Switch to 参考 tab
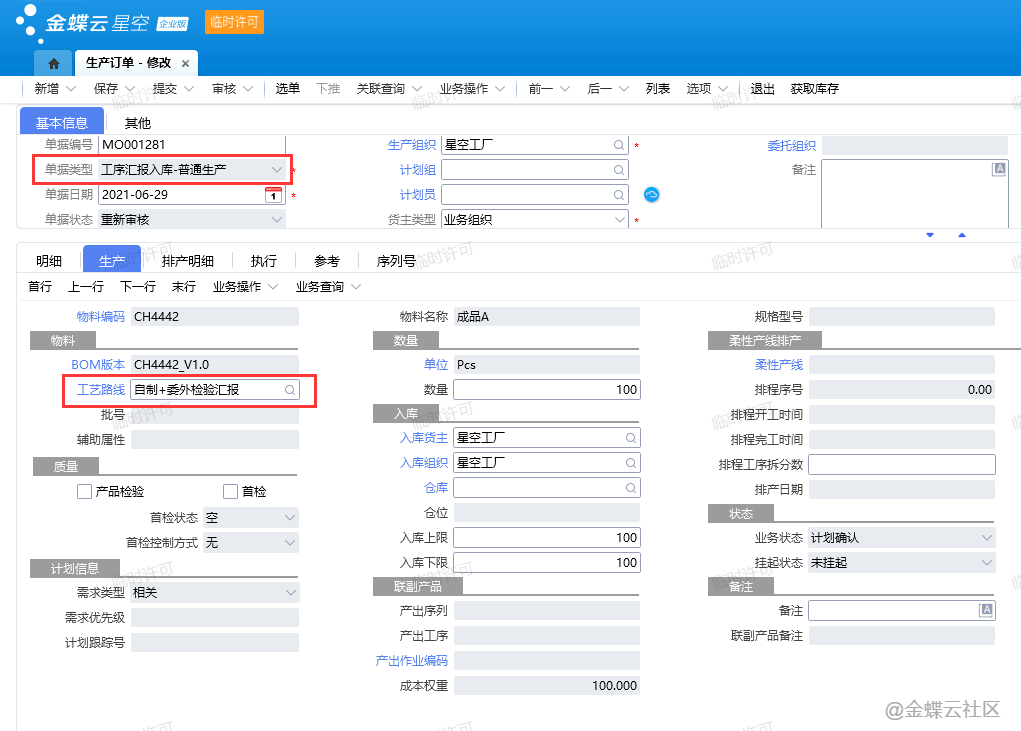1021x731 pixels. (327, 261)
